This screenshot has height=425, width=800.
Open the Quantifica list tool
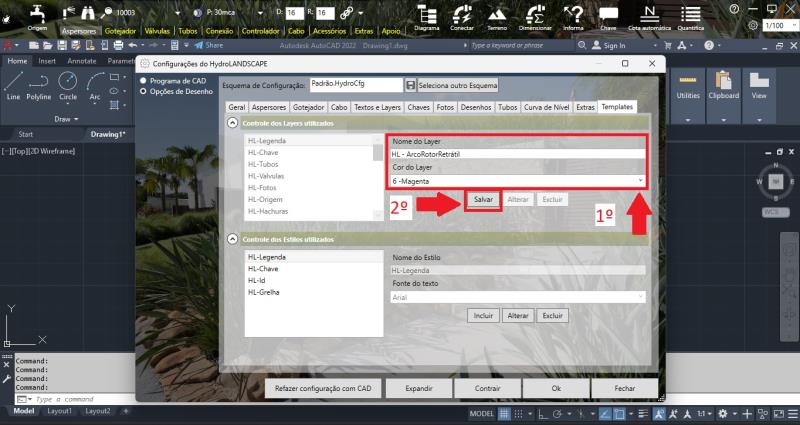coord(690,17)
